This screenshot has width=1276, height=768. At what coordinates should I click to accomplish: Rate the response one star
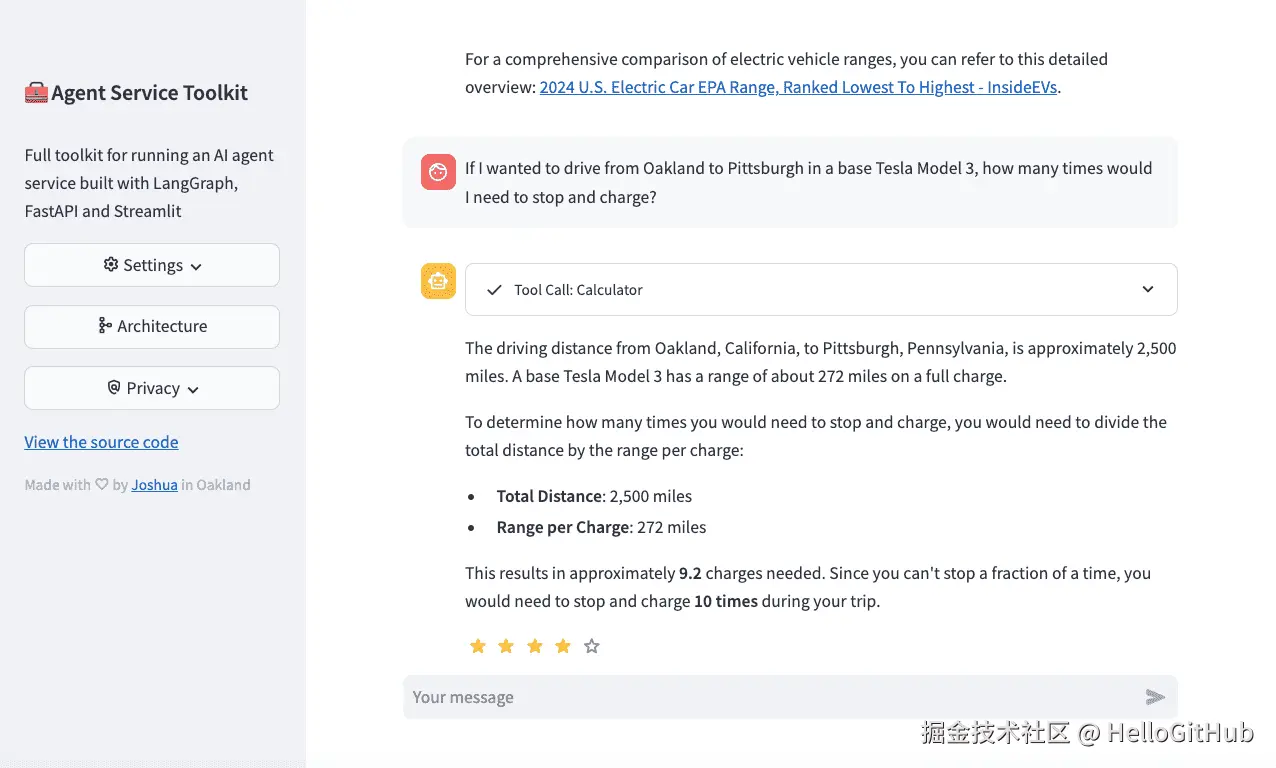[478, 646]
